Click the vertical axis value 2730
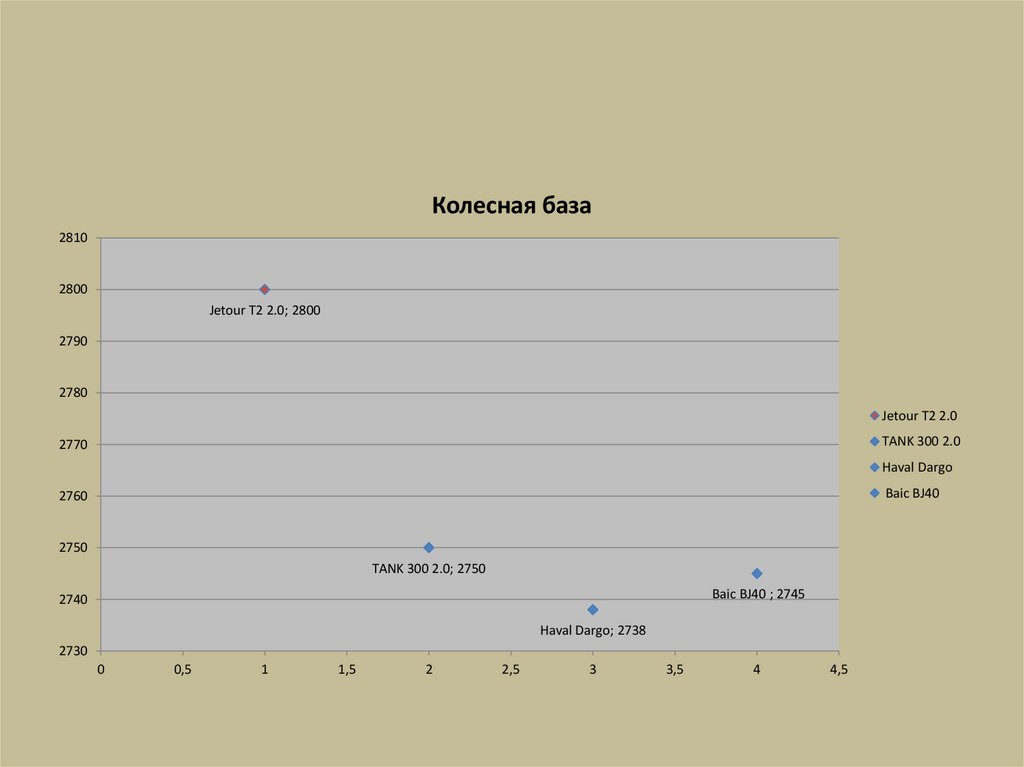This screenshot has width=1024, height=767. pos(73,651)
